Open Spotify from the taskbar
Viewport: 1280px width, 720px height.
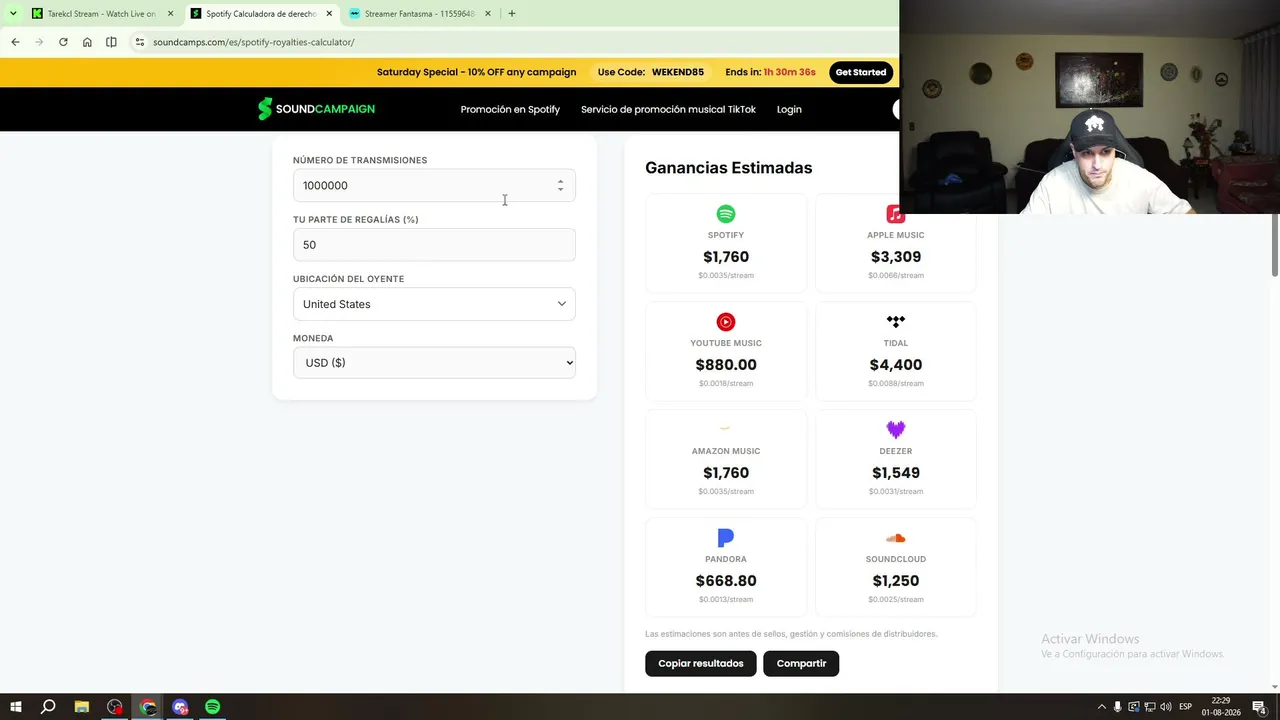point(213,707)
